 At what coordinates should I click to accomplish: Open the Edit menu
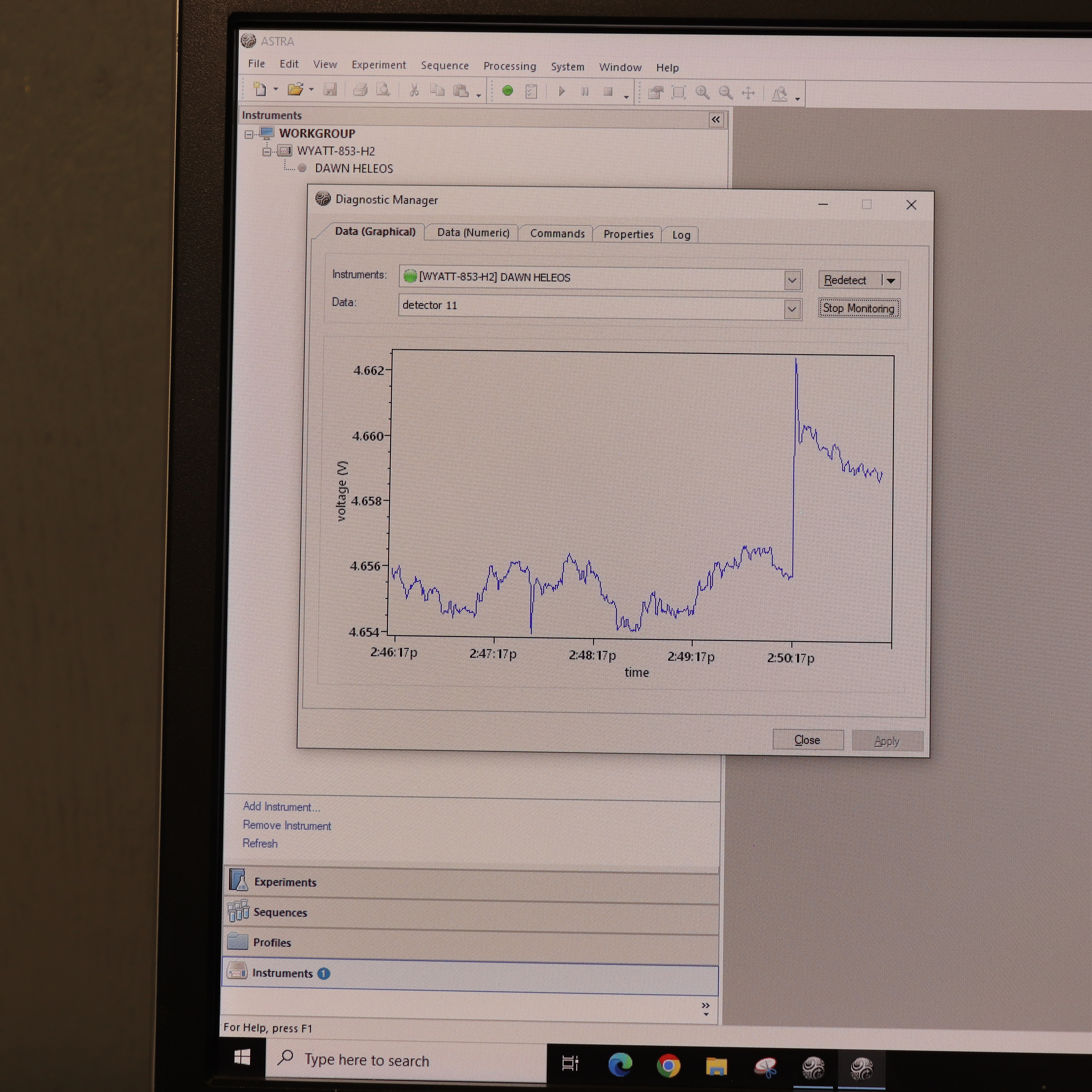pyautogui.click(x=289, y=64)
